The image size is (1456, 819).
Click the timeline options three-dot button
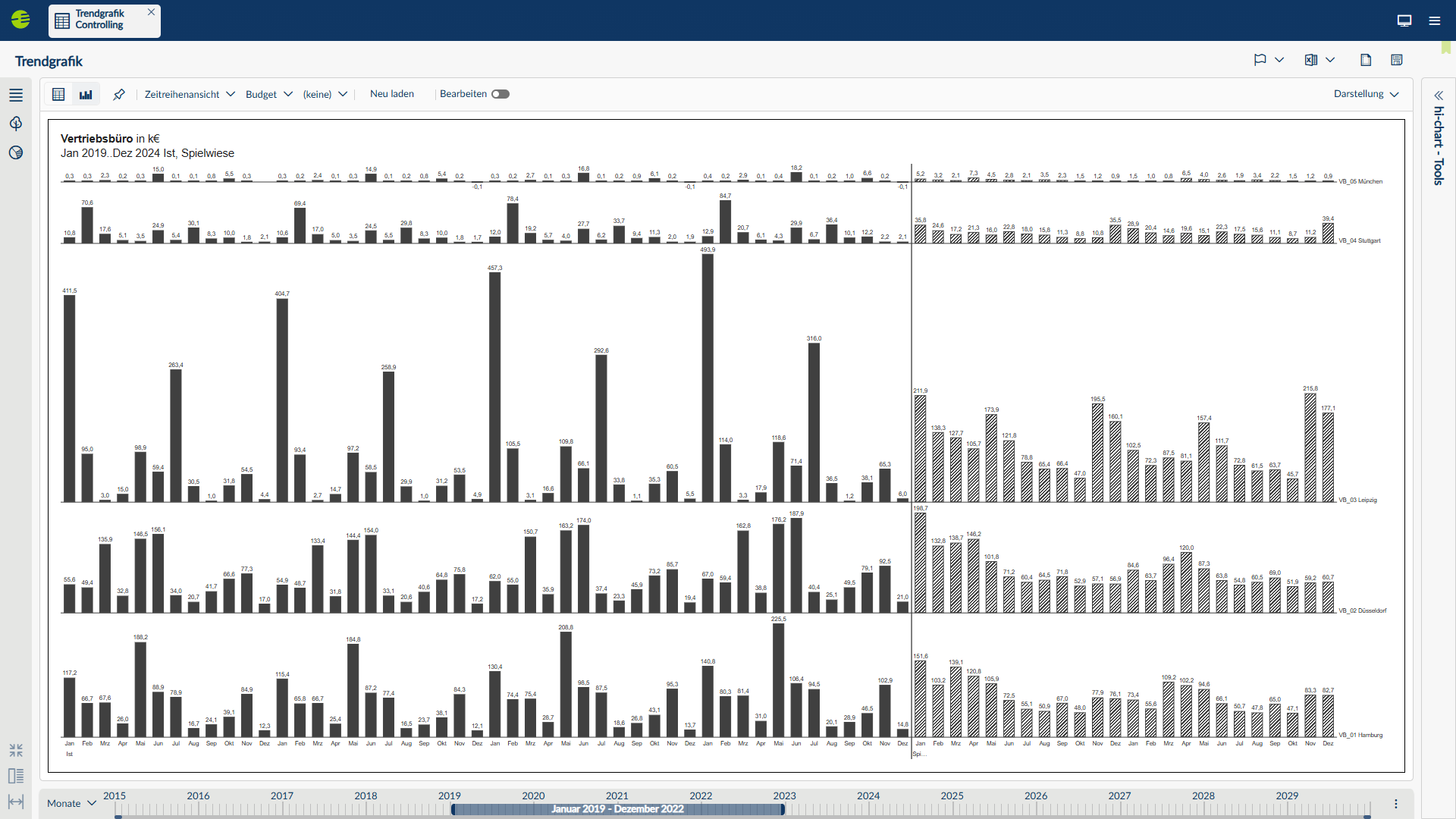[1396, 804]
